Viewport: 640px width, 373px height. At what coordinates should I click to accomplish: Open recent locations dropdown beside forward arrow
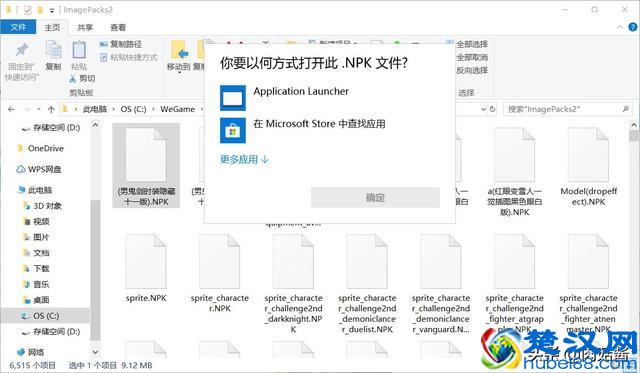pyautogui.click(x=39, y=109)
